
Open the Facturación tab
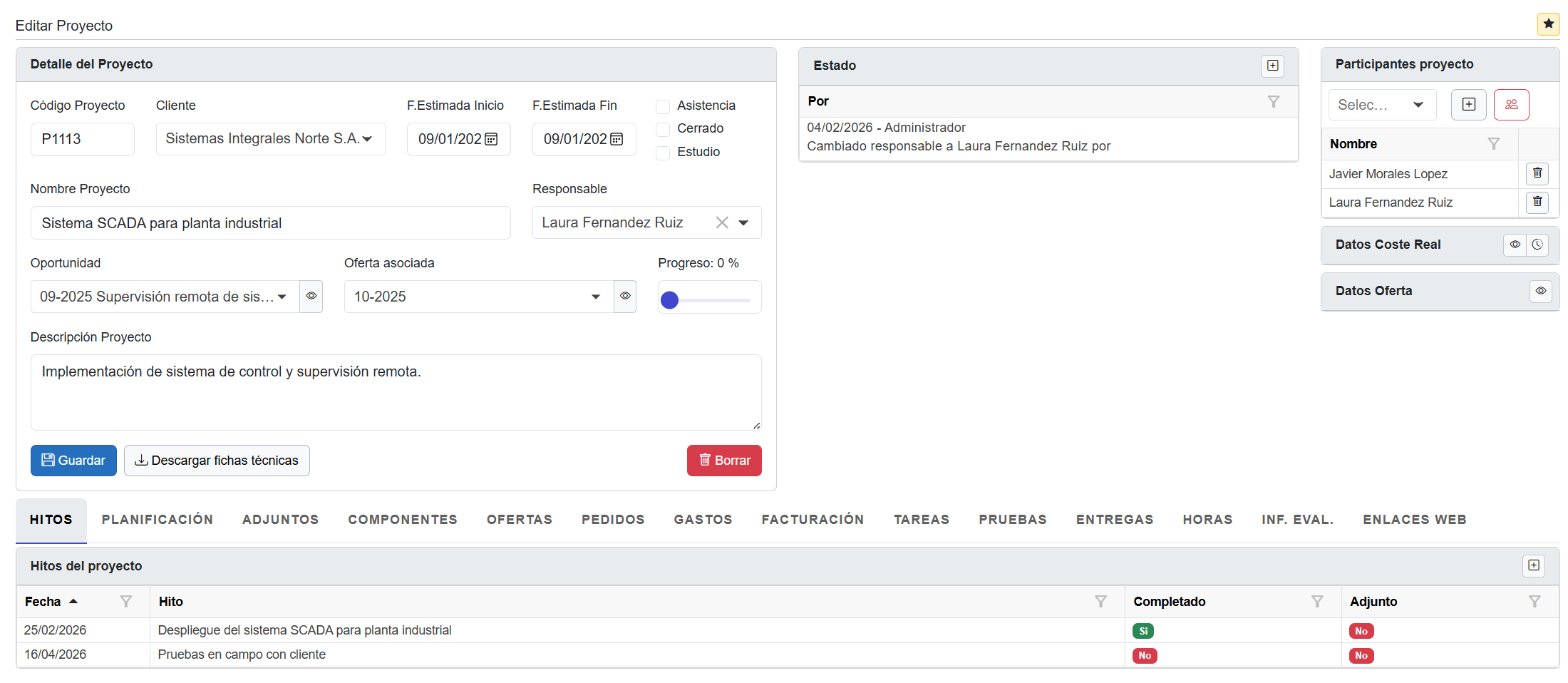[x=813, y=520]
